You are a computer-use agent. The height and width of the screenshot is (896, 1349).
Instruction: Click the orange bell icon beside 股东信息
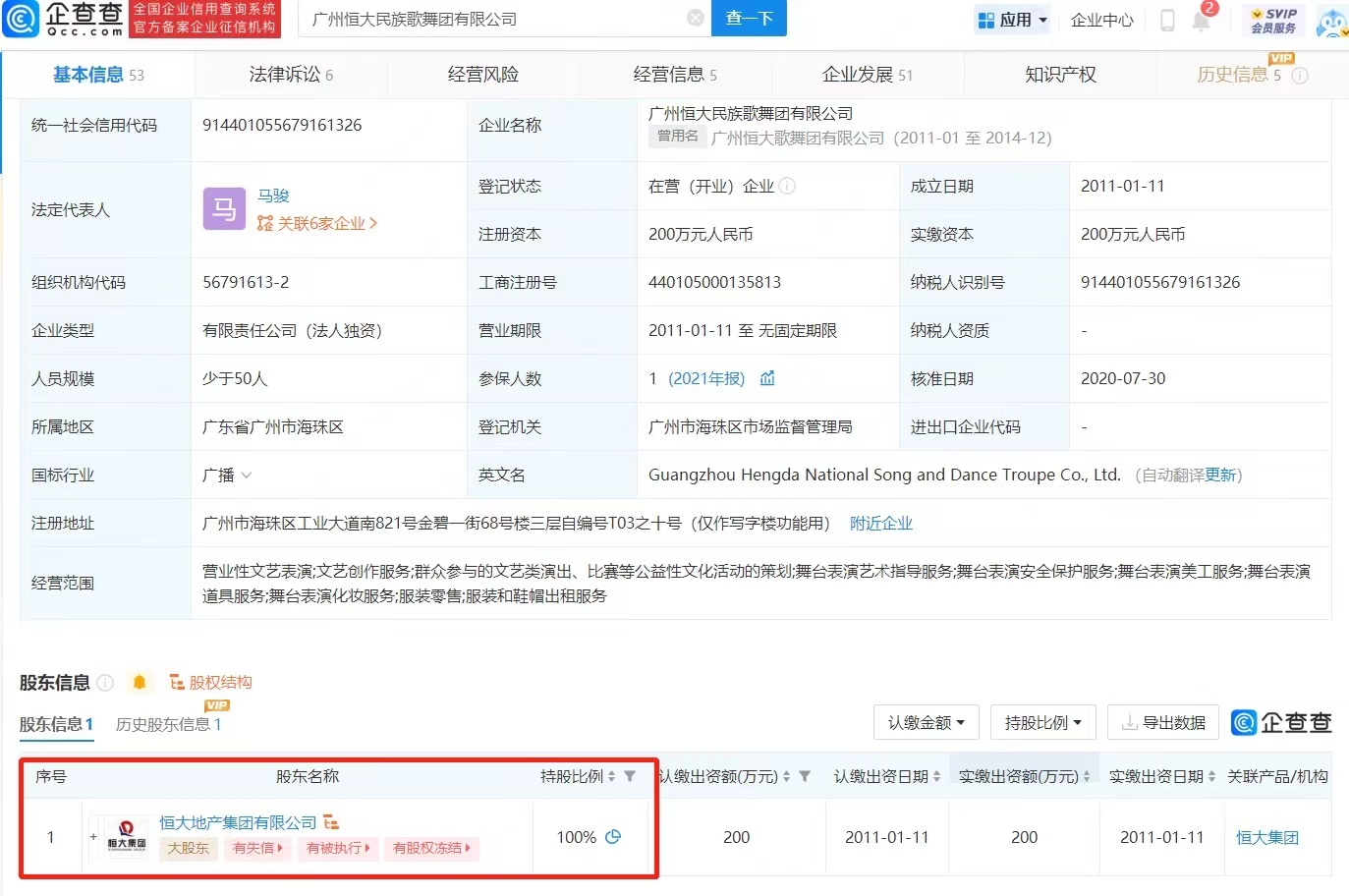click(x=140, y=682)
